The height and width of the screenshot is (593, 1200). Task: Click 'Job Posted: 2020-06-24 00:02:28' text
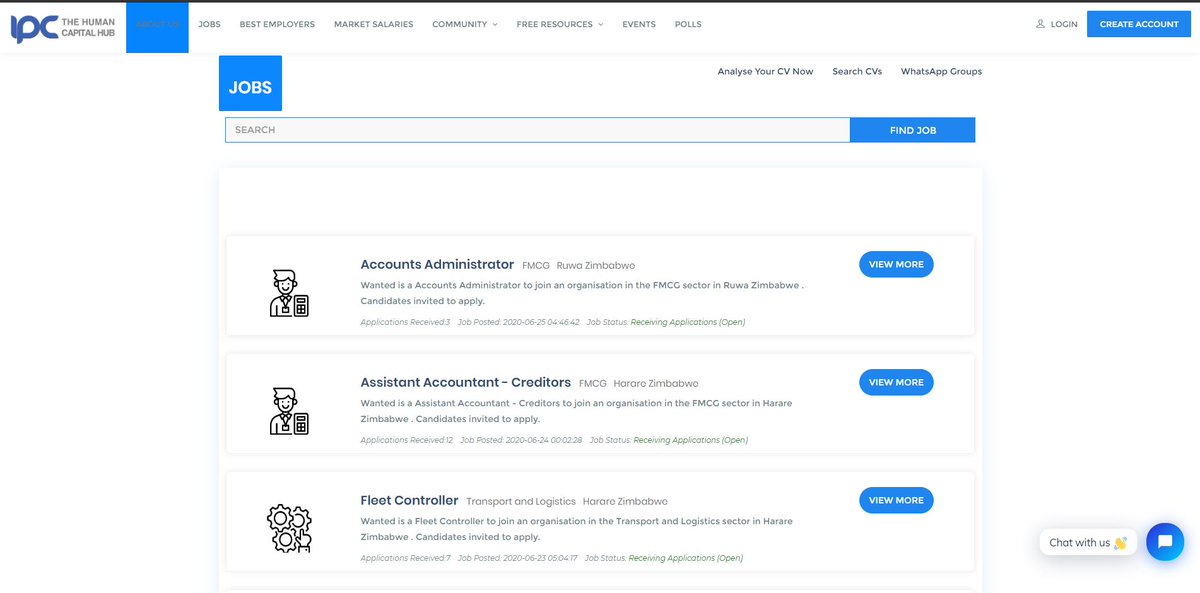point(521,440)
